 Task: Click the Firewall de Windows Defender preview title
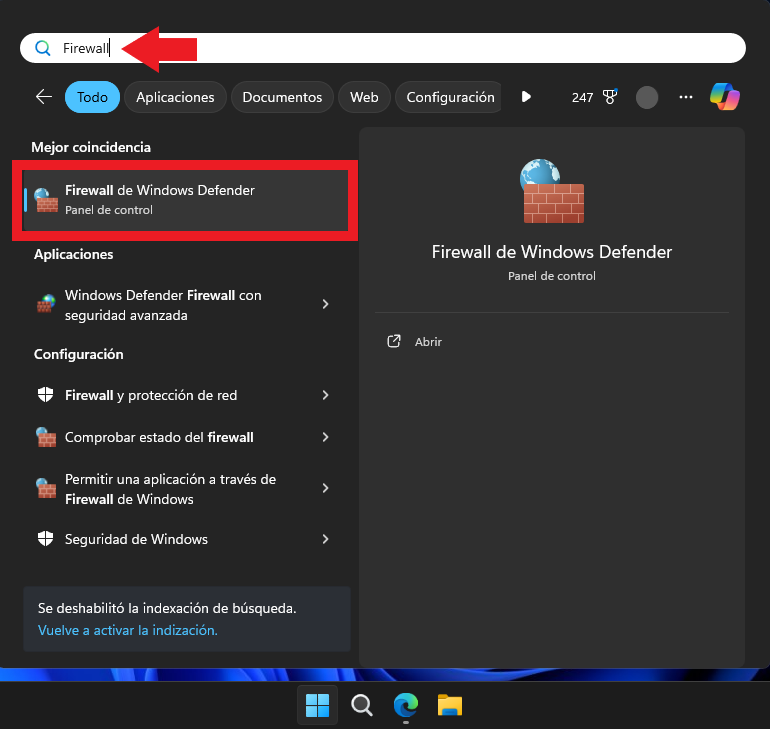[x=551, y=252]
